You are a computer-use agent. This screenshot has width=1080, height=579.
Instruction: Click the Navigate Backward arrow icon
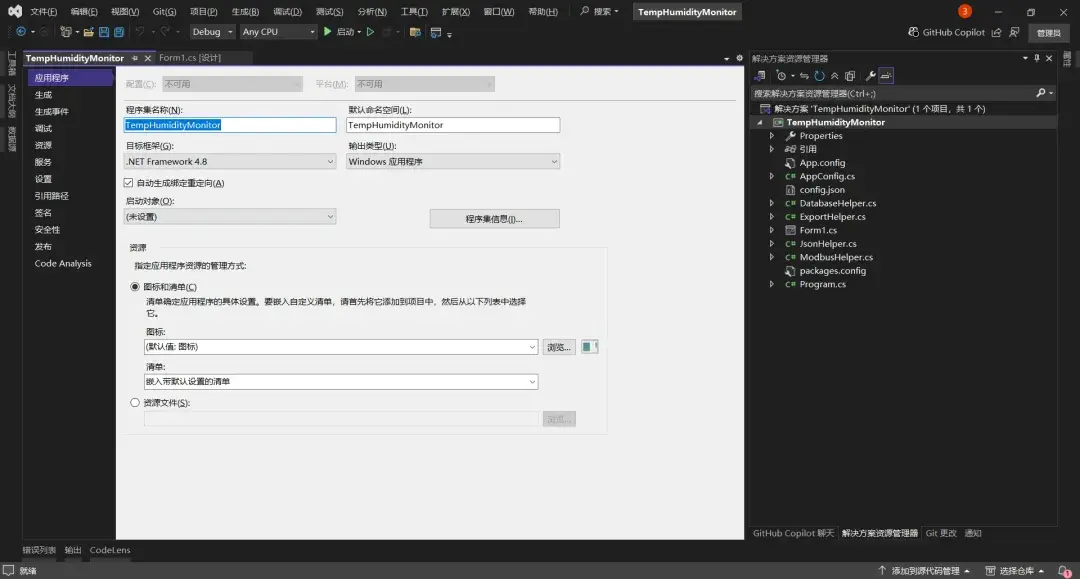click(20, 32)
